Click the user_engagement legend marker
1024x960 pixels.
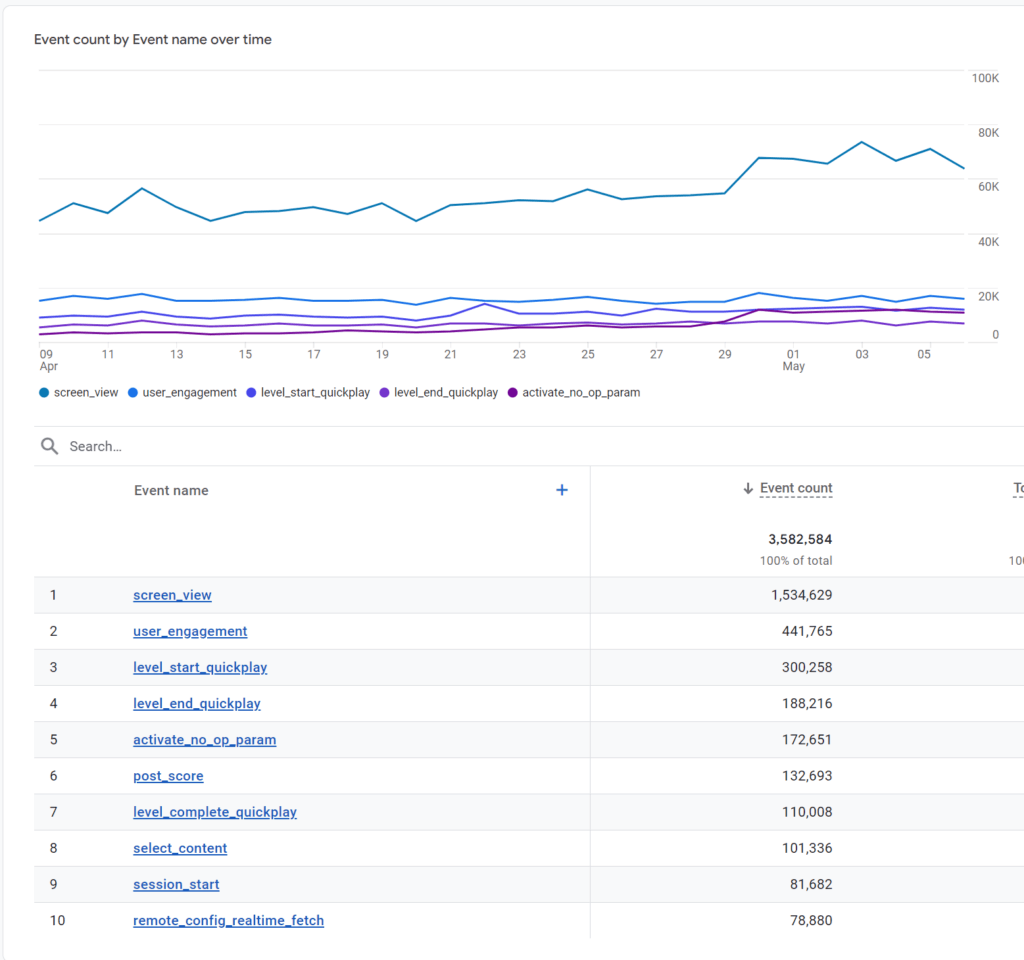[x=133, y=392]
